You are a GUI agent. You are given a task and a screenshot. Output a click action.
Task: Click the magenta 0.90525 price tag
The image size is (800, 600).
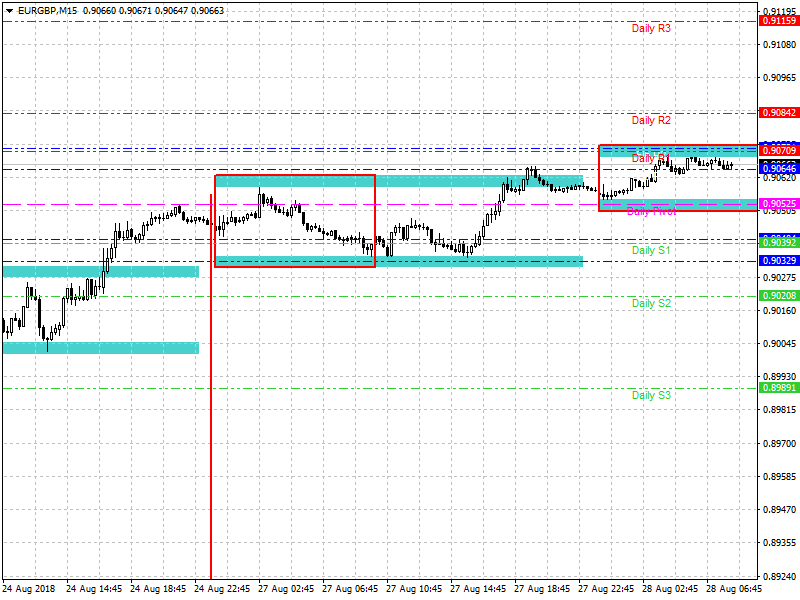point(778,204)
